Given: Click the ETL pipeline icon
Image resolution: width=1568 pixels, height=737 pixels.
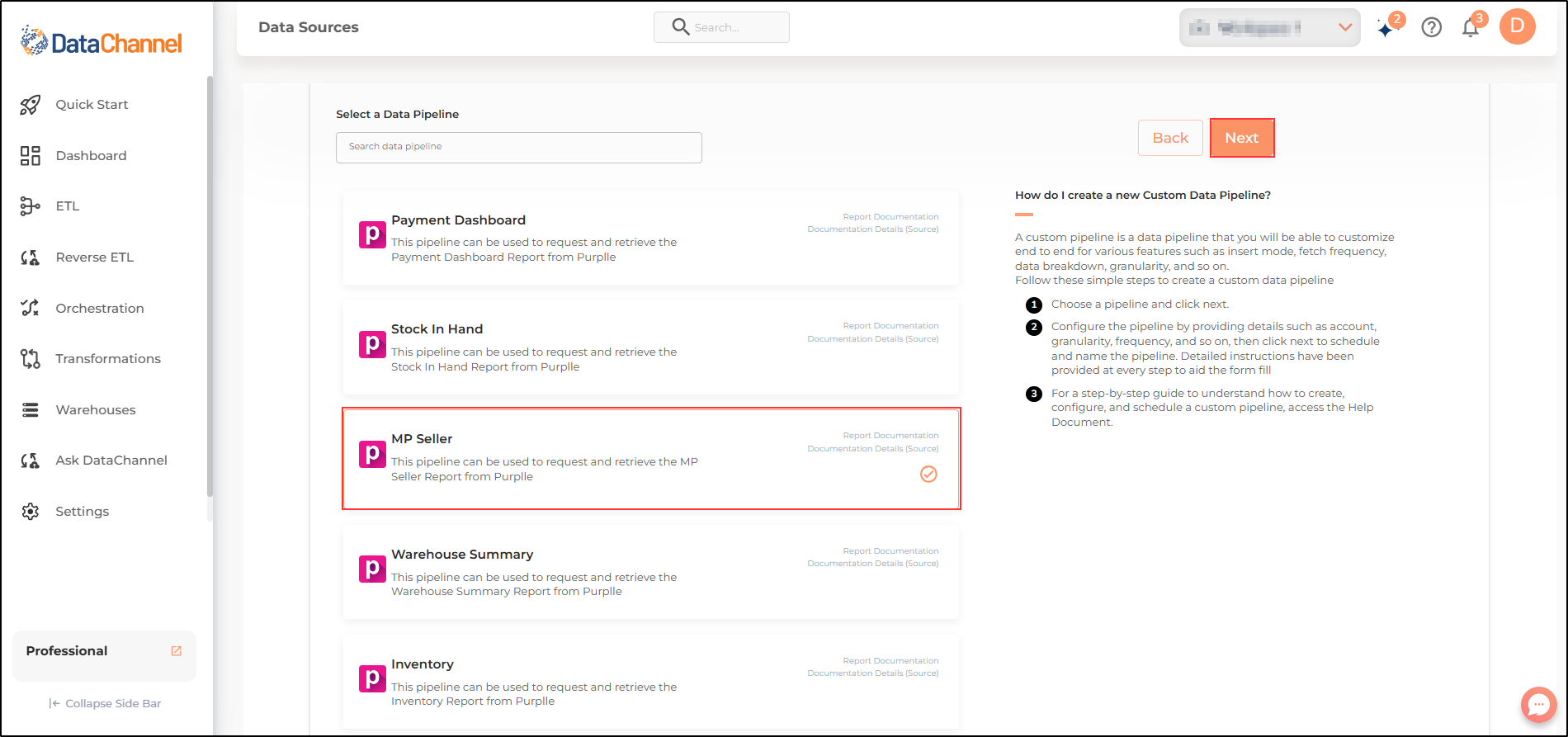Looking at the screenshot, I should [31, 206].
